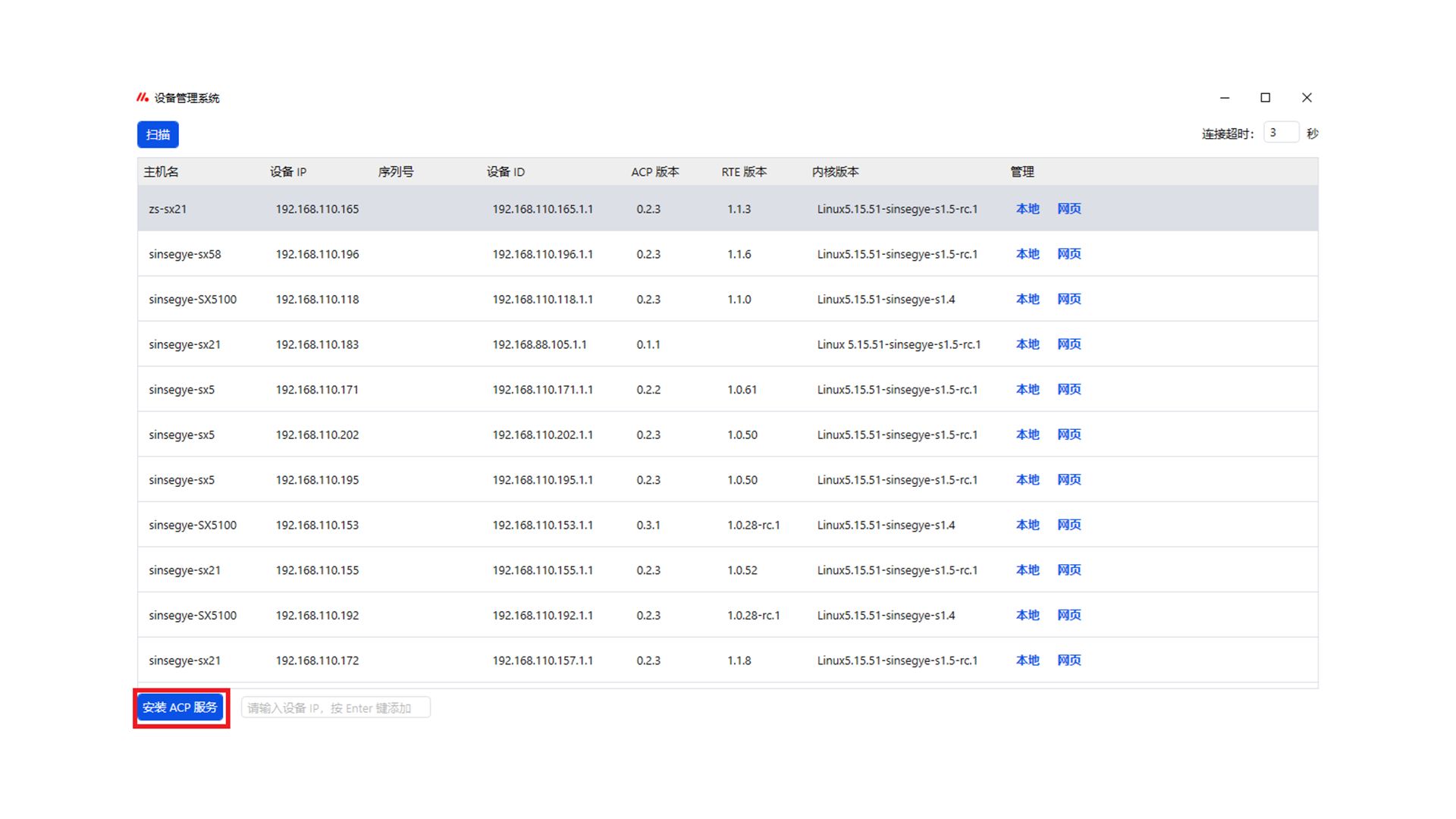Image resolution: width=1456 pixels, height=819 pixels.
Task: Click the 连接超时 seconds input box
Action: pyautogui.click(x=1280, y=133)
